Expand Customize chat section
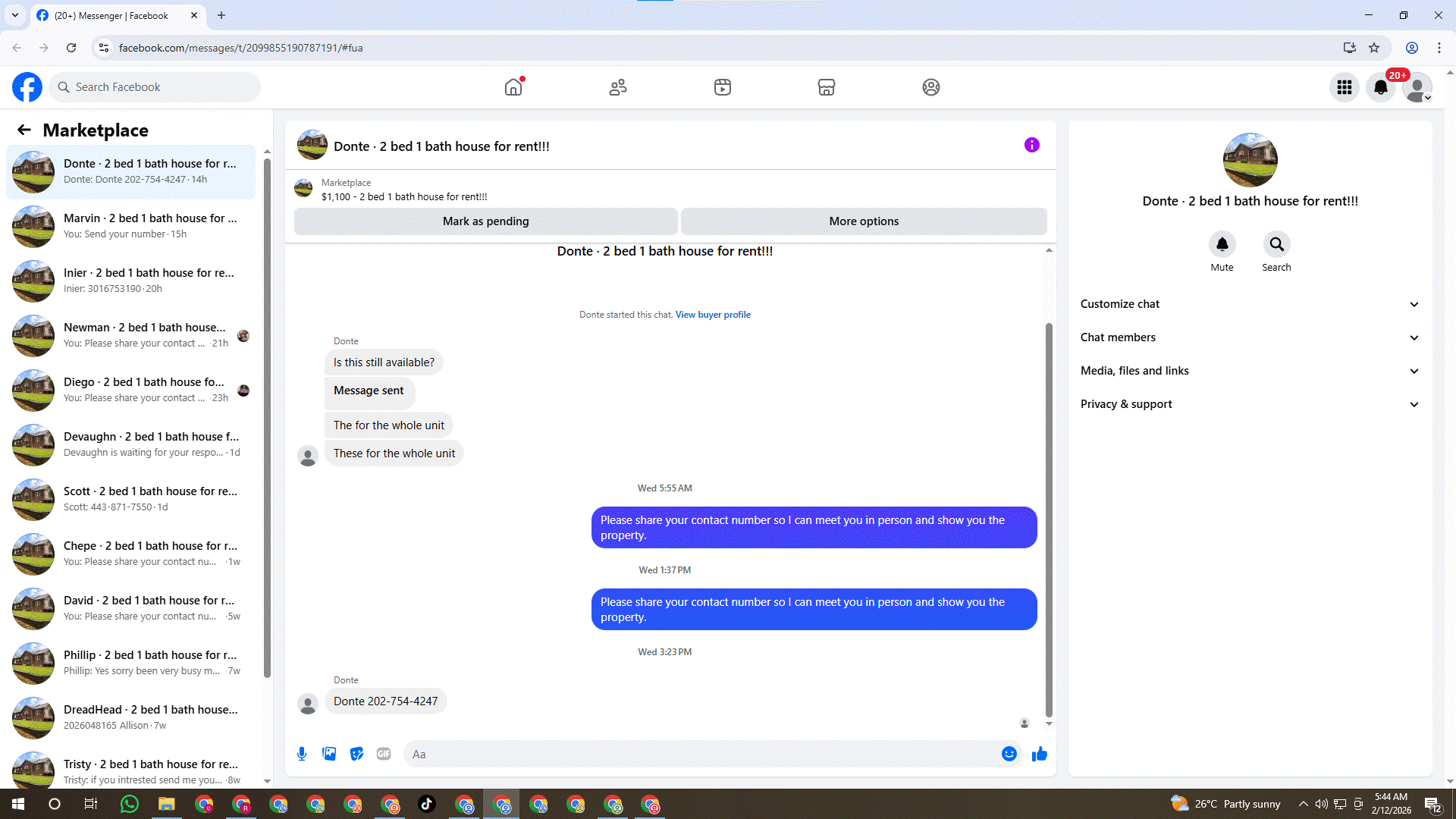 [x=1250, y=304]
